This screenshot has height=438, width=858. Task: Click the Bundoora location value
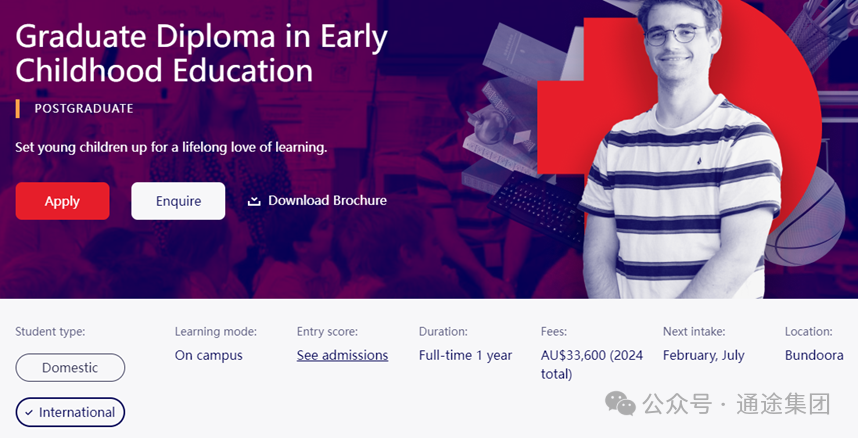pos(814,355)
